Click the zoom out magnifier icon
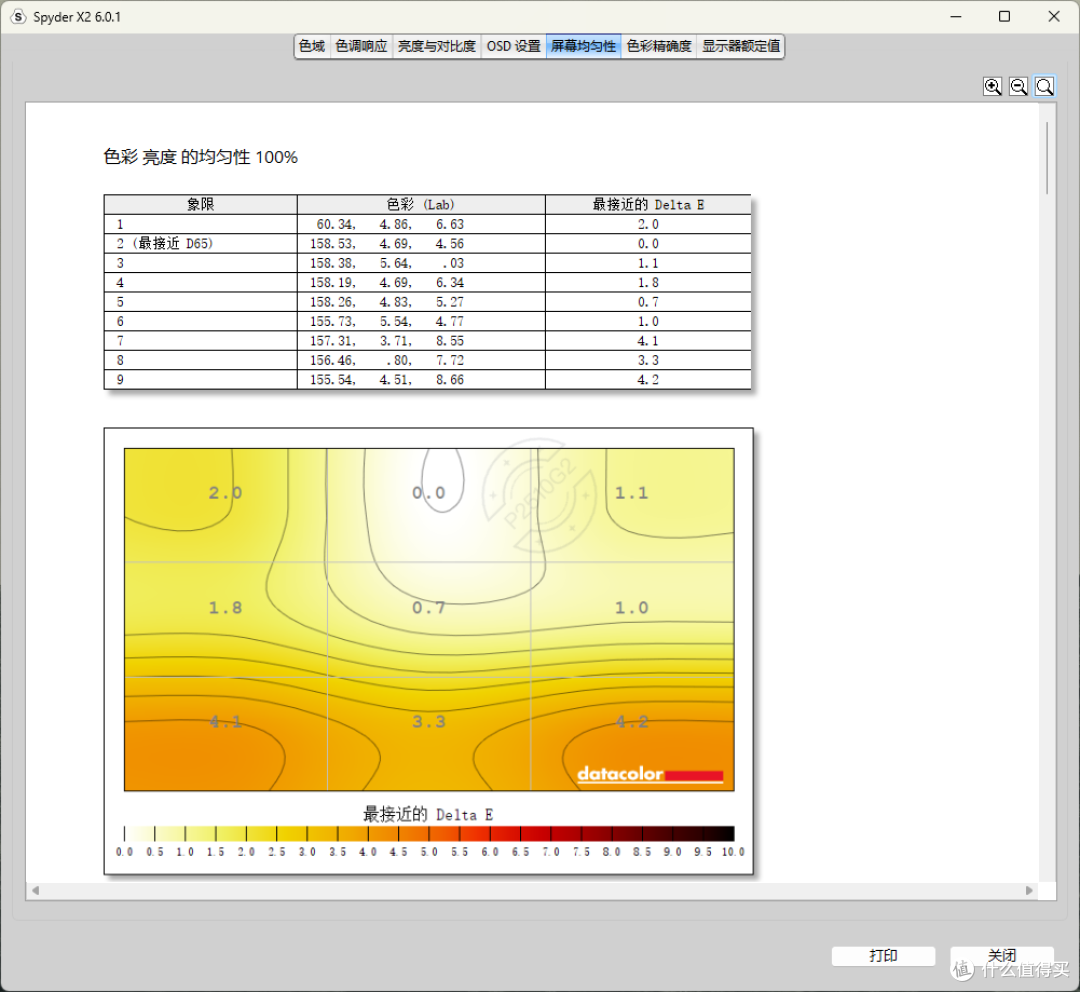1080x992 pixels. [x=1019, y=86]
